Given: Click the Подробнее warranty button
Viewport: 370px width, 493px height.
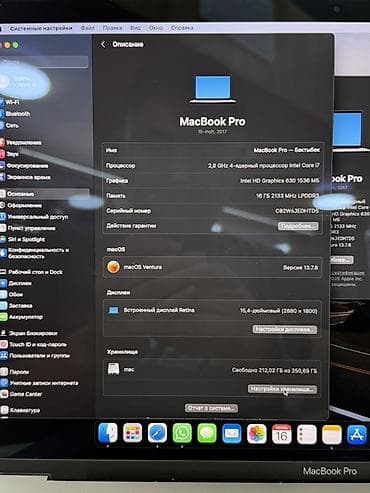Looking at the screenshot, I should tap(298, 226).
